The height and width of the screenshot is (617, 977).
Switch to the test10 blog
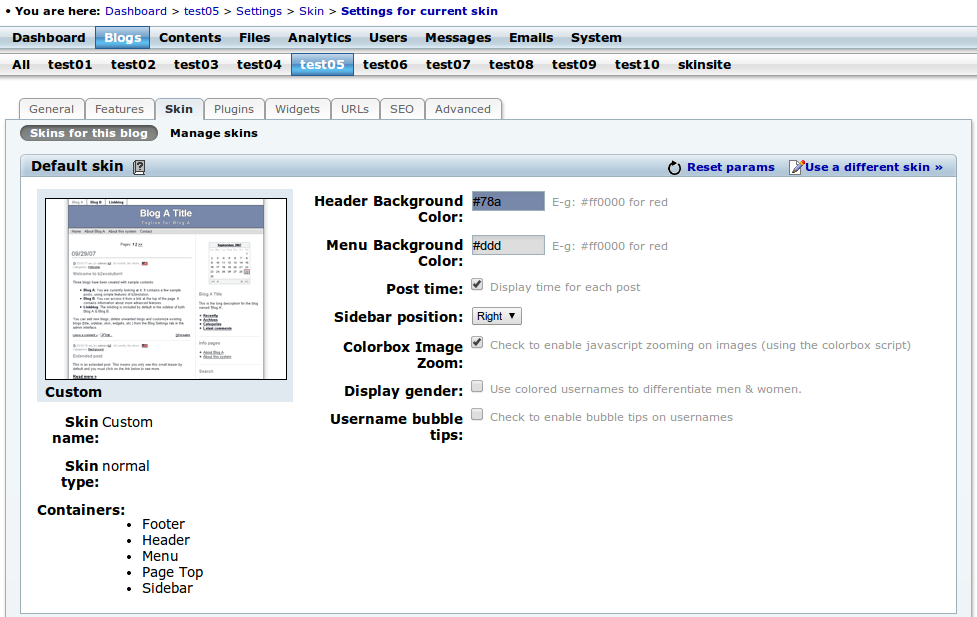point(637,65)
